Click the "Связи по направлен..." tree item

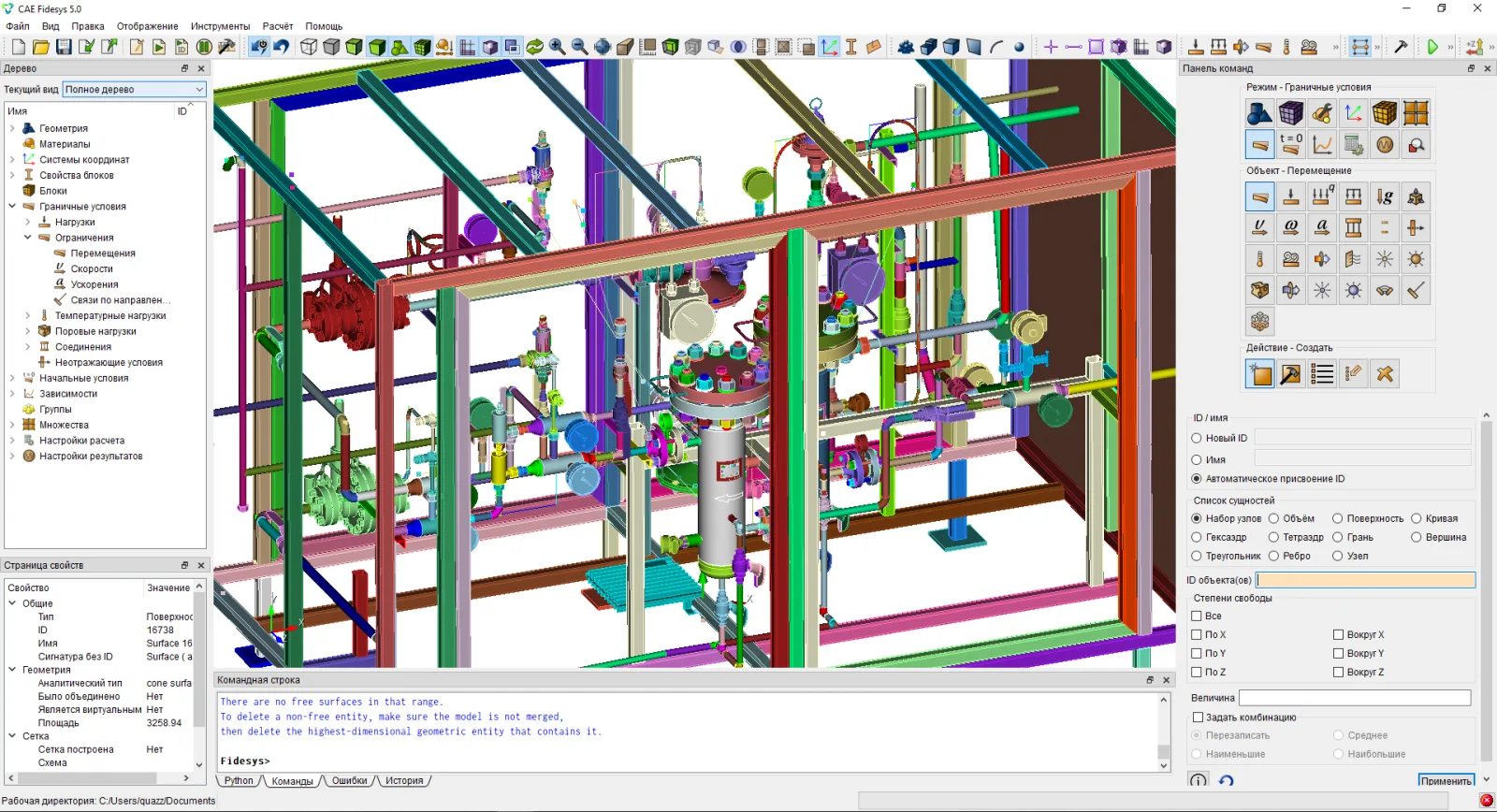[x=120, y=300]
